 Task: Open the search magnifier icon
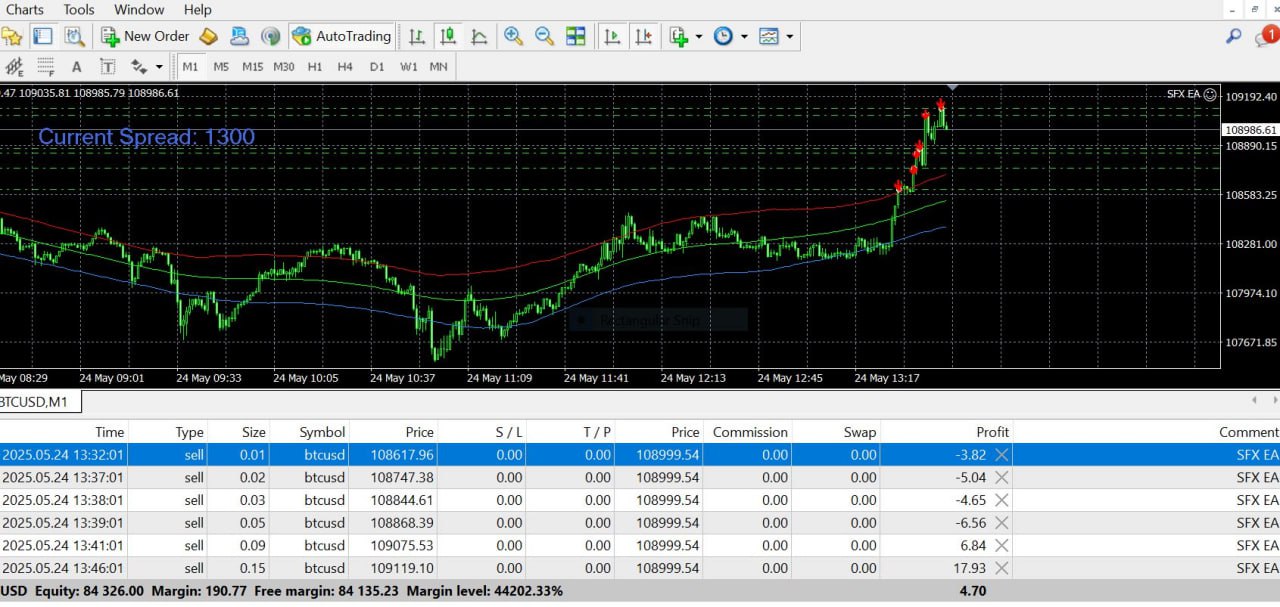click(1234, 36)
